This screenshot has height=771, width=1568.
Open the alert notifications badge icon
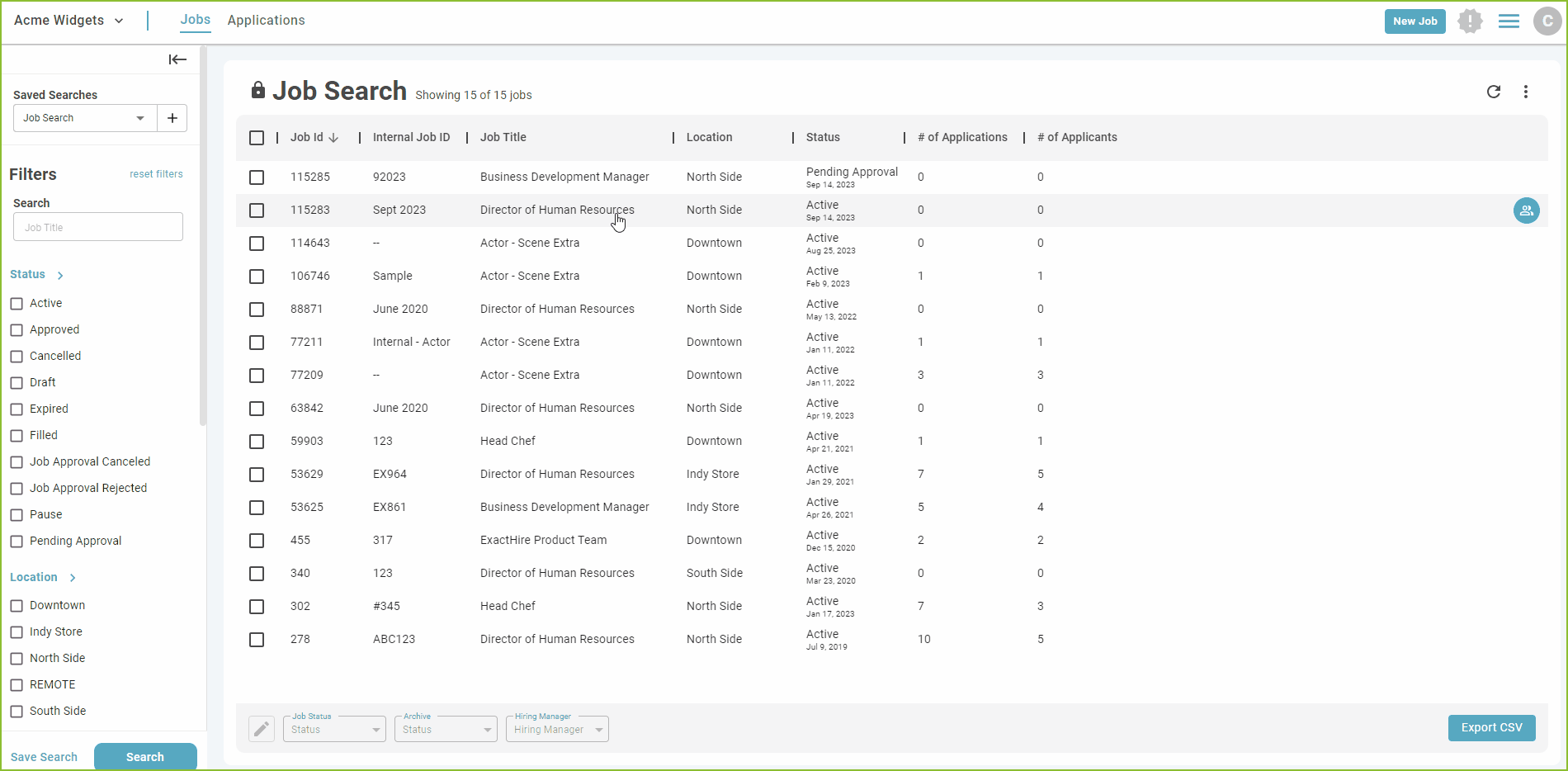1470,21
